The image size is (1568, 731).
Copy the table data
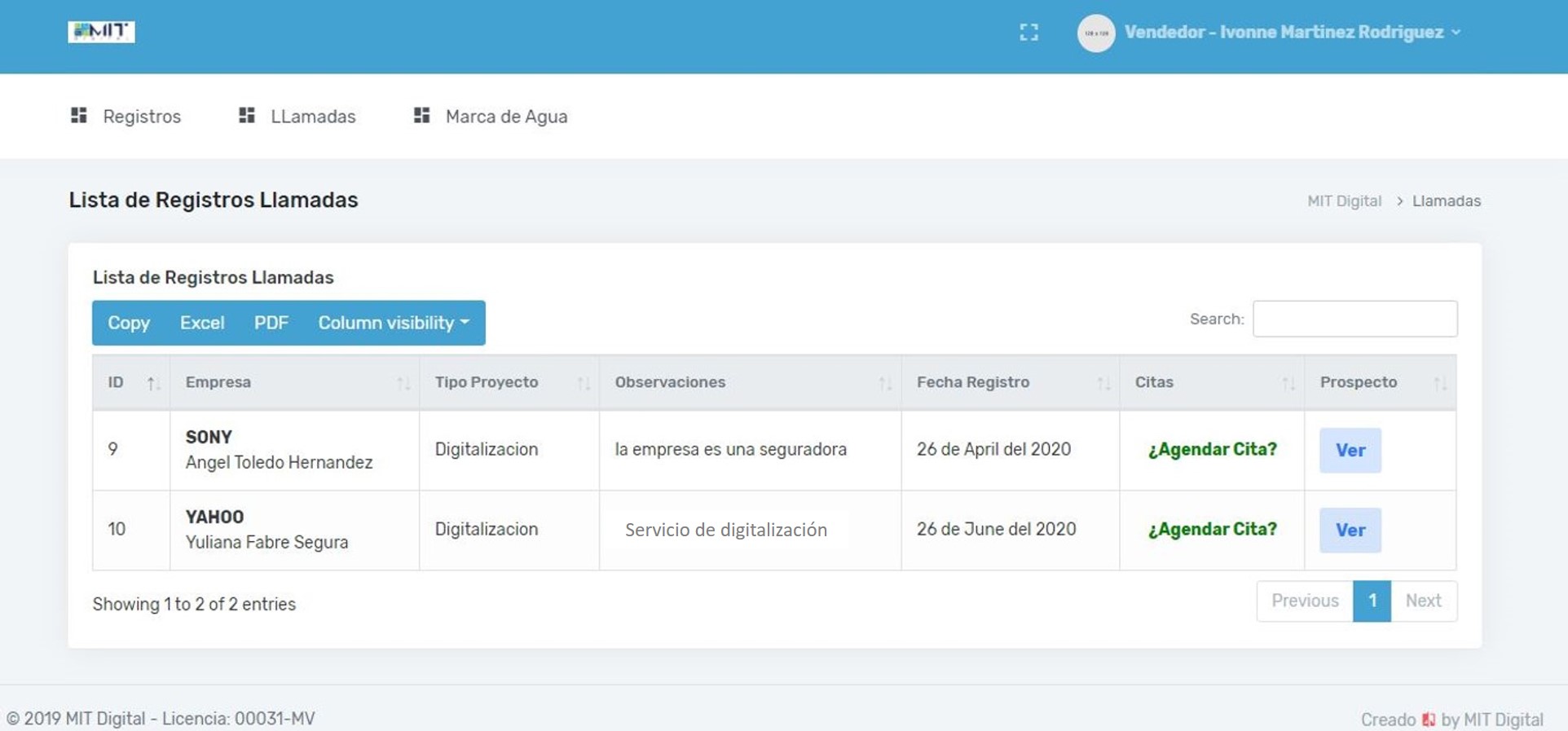129,323
